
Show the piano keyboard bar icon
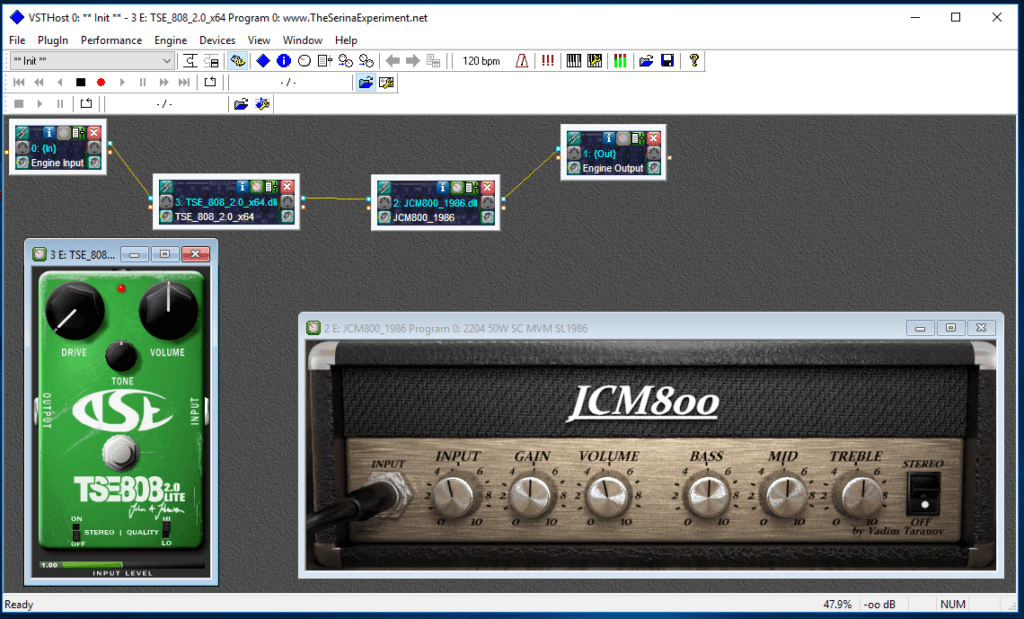click(x=573, y=61)
